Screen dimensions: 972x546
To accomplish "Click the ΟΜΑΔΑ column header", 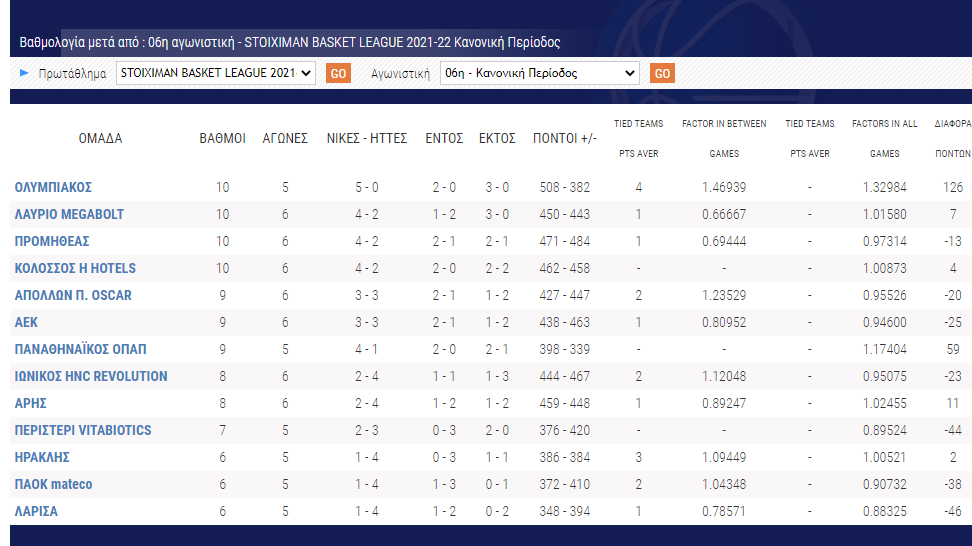I will tap(100, 138).
